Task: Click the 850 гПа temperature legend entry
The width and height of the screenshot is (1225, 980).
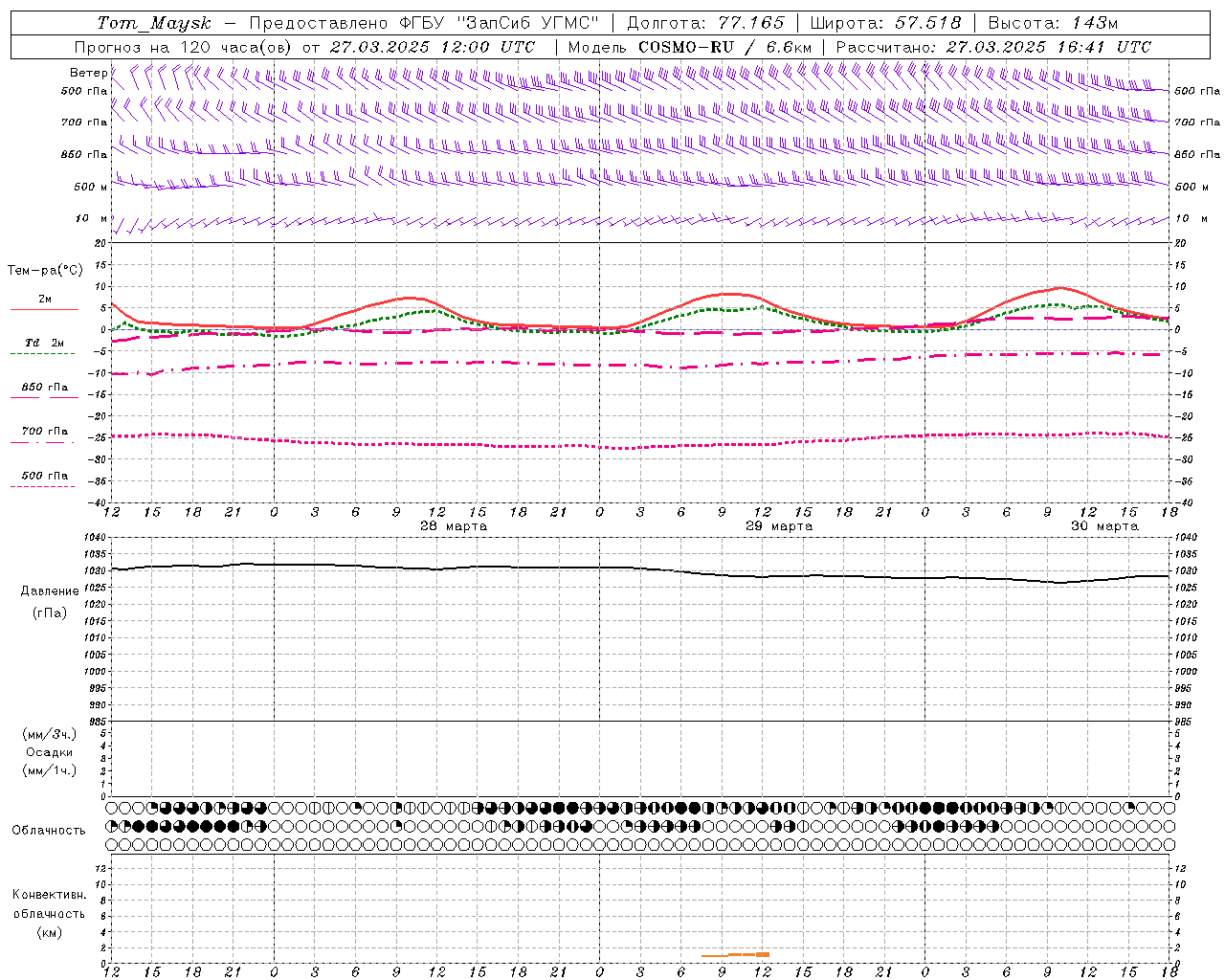Action: [45, 388]
